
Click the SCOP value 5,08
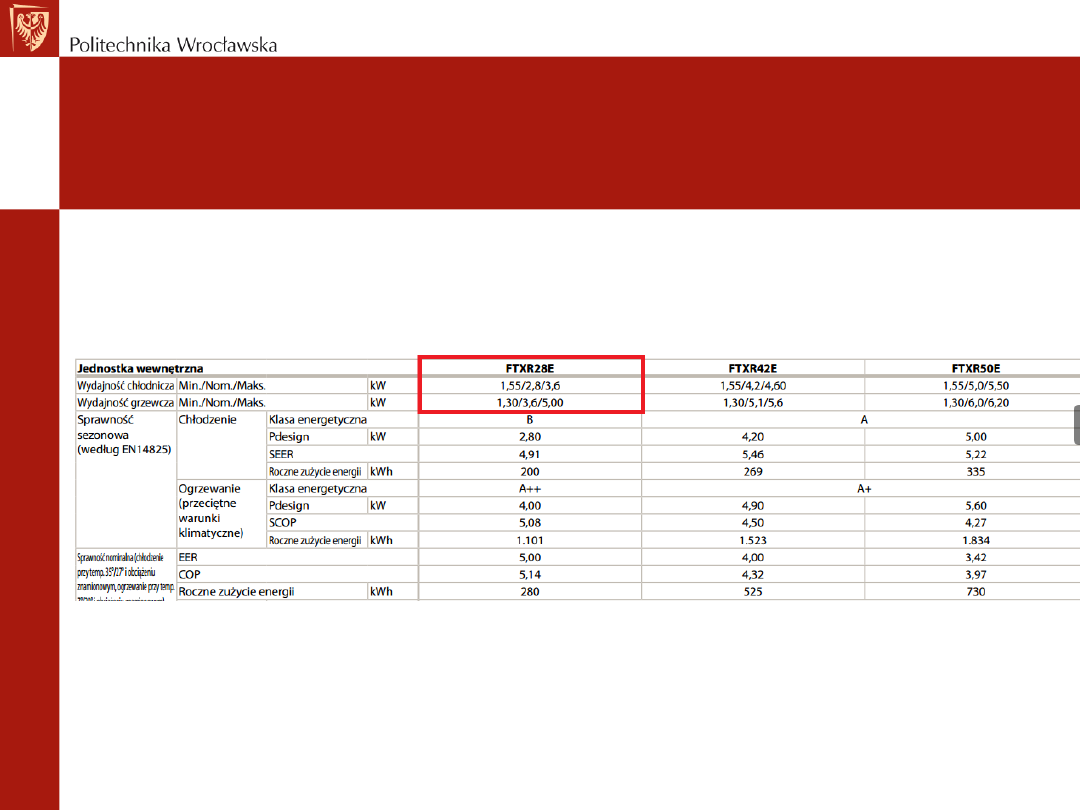[x=530, y=523]
